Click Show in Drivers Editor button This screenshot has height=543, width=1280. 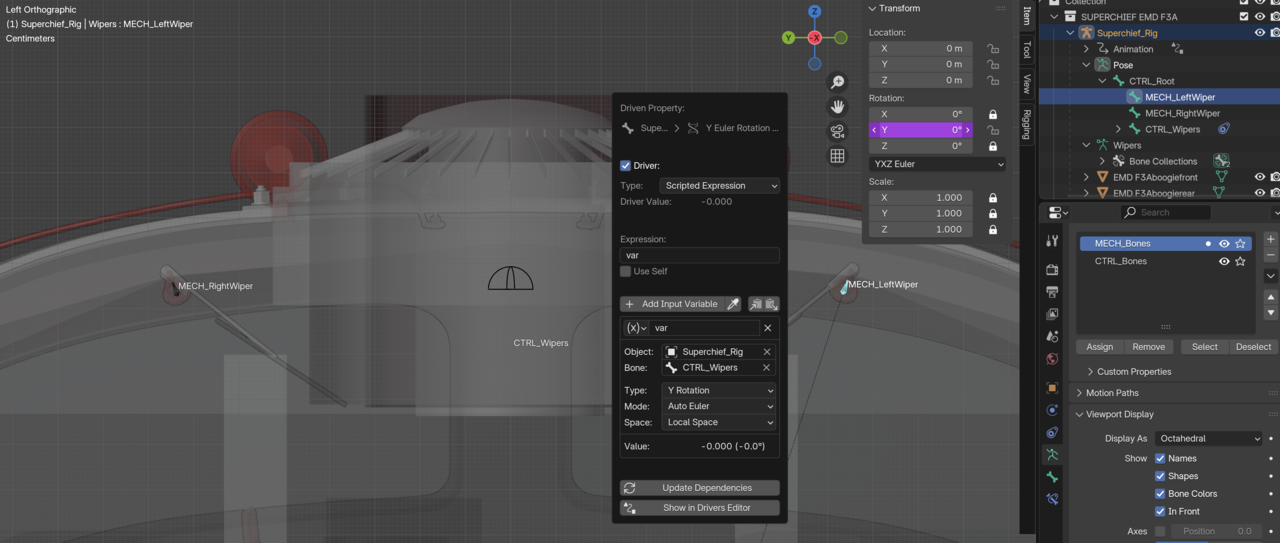pos(700,508)
